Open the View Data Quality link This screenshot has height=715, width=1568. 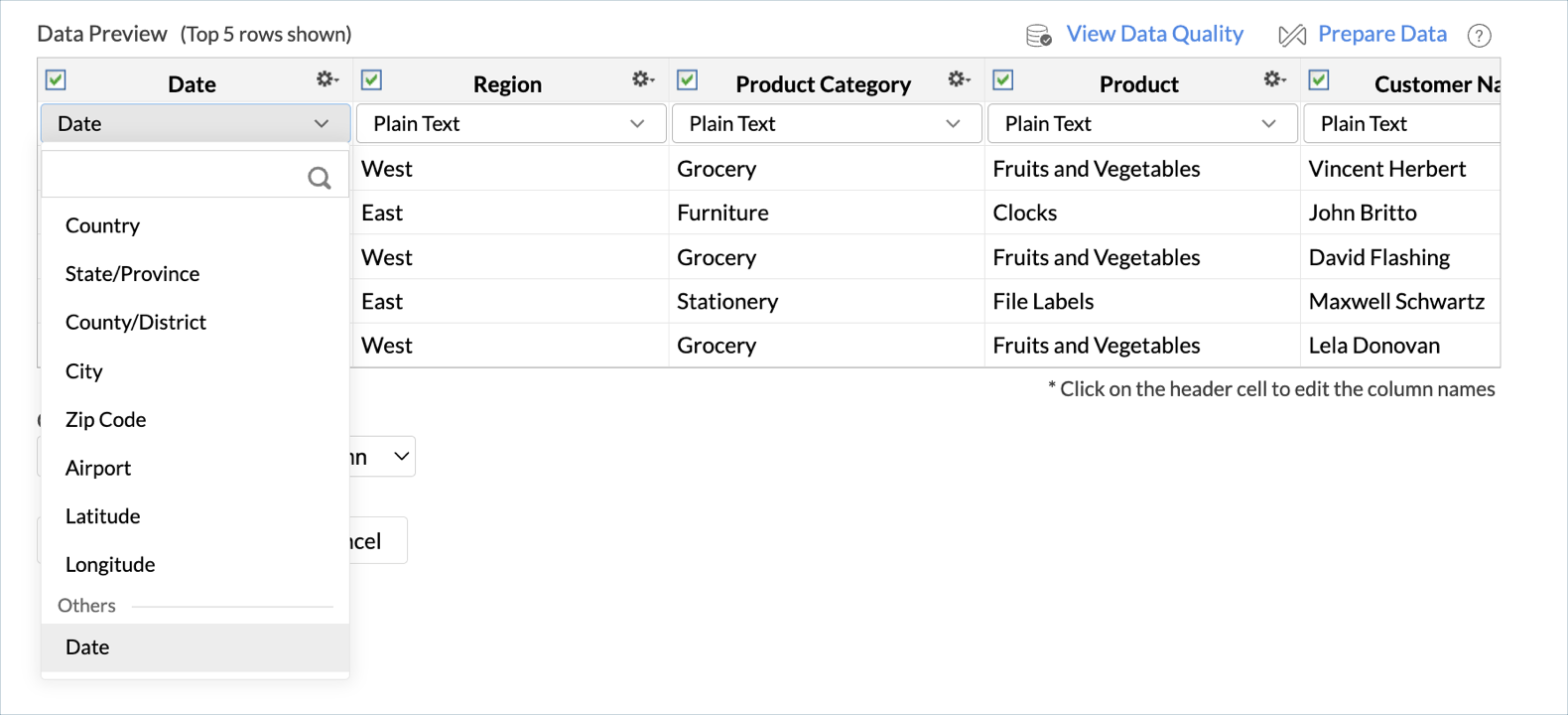(x=1154, y=35)
